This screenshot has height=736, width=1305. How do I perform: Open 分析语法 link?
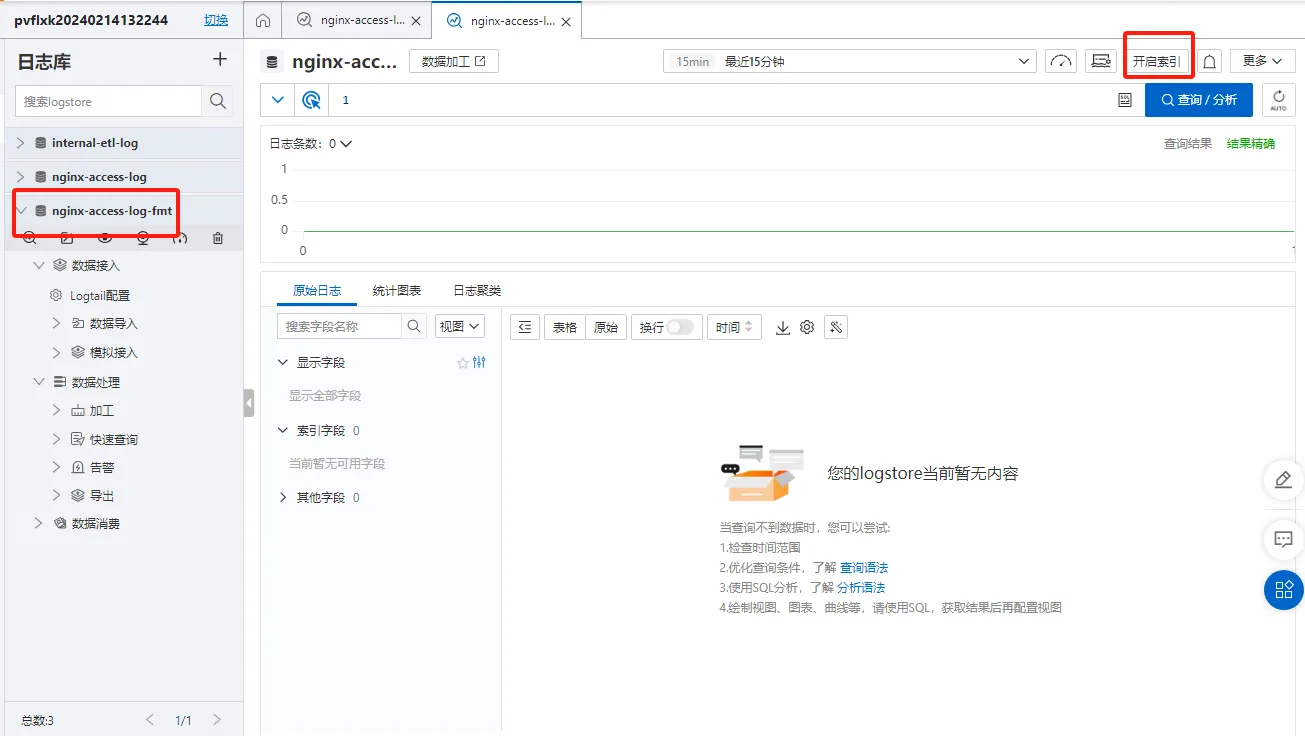[x=861, y=588]
